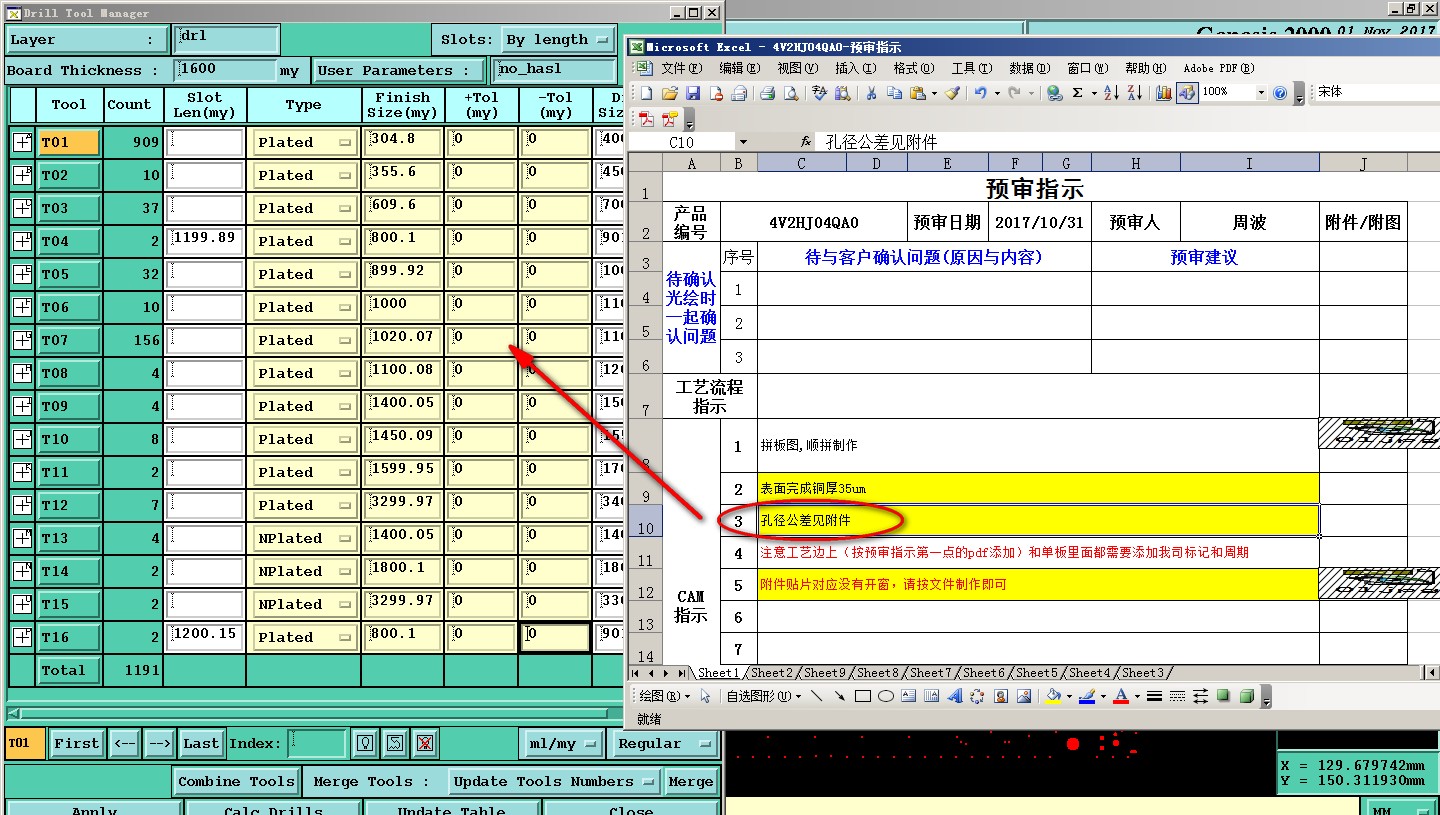The width and height of the screenshot is (1440, 815).
Task: Click the Sort Ascending A-Z icon
Action: click(x=1113, y=93)
